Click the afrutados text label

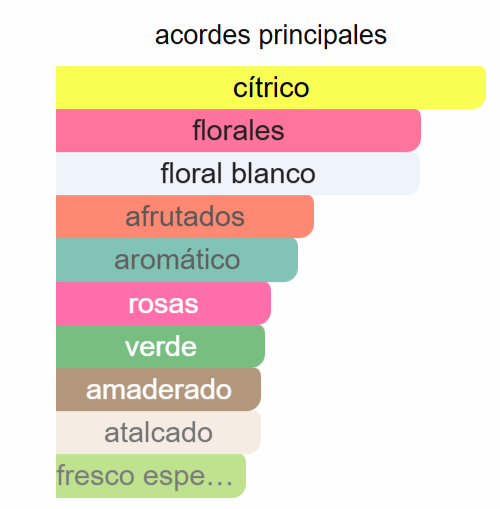pos(185,217)
